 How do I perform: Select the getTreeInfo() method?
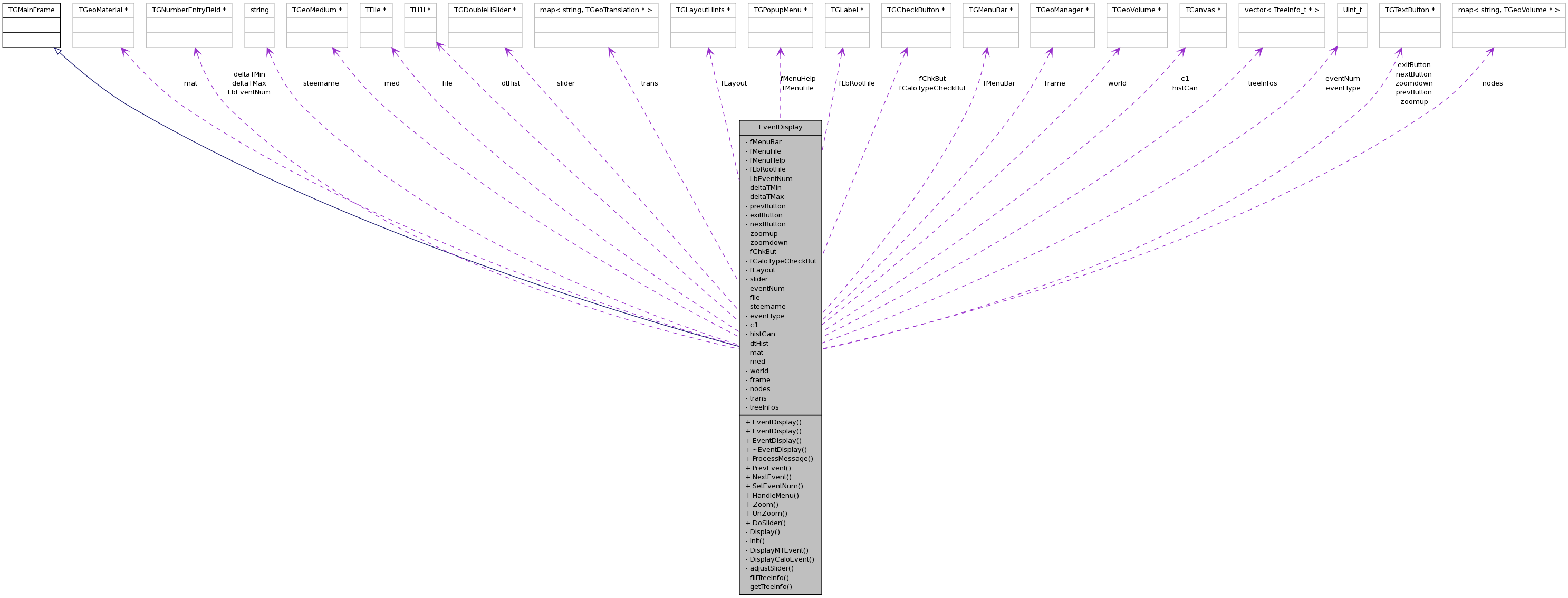[x=769, y=586]
